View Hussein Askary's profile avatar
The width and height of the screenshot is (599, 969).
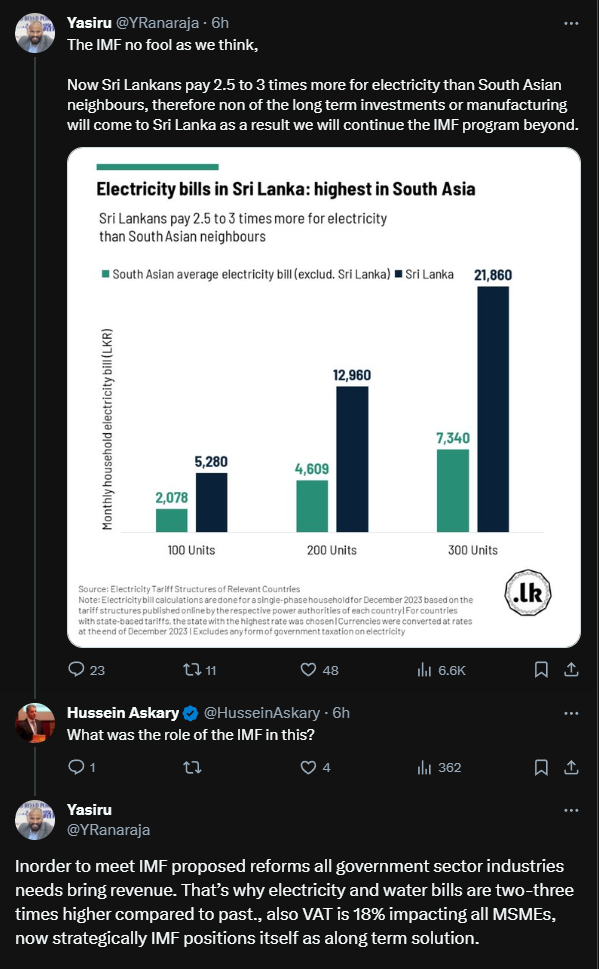(35, 723)
